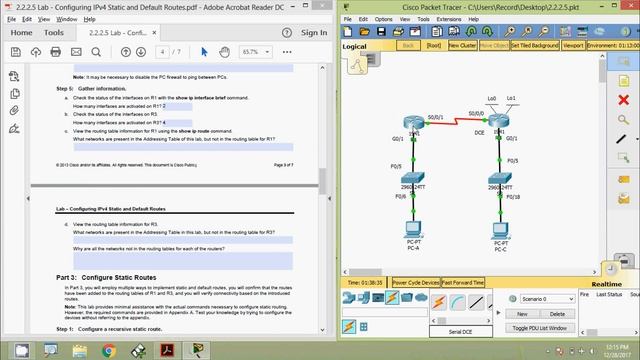Open the Activity Wizard icon in Packet Tracer

click(x=415, y=31)
